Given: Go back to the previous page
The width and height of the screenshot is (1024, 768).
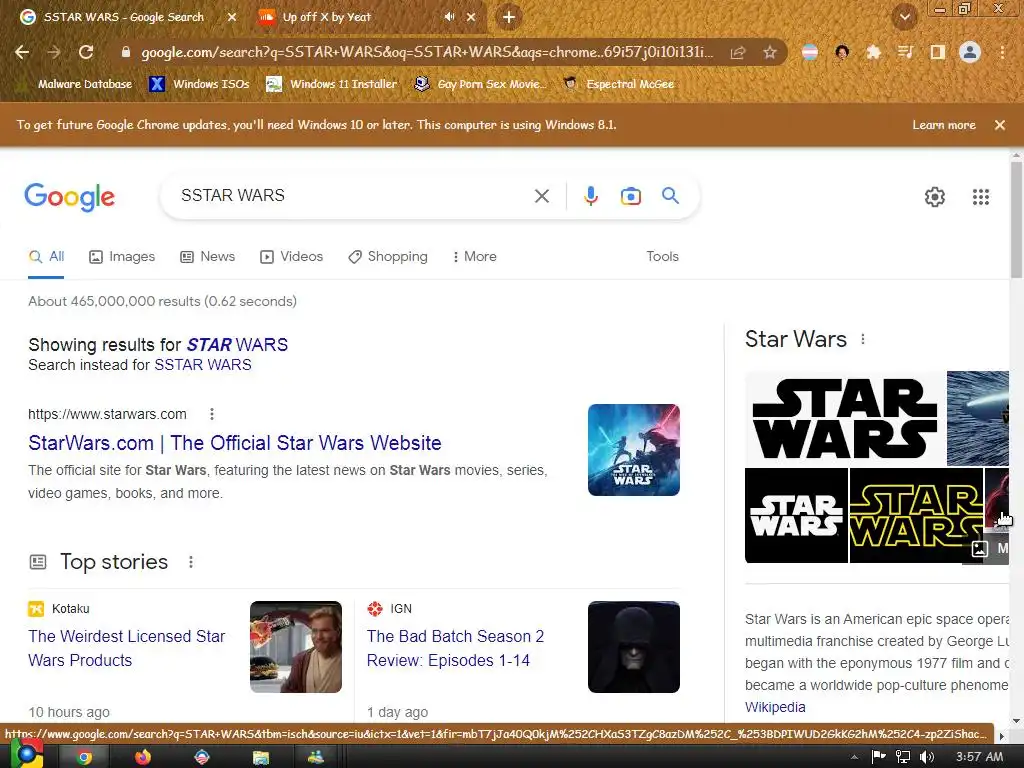Looking at the screenshot, I should 22,52.
